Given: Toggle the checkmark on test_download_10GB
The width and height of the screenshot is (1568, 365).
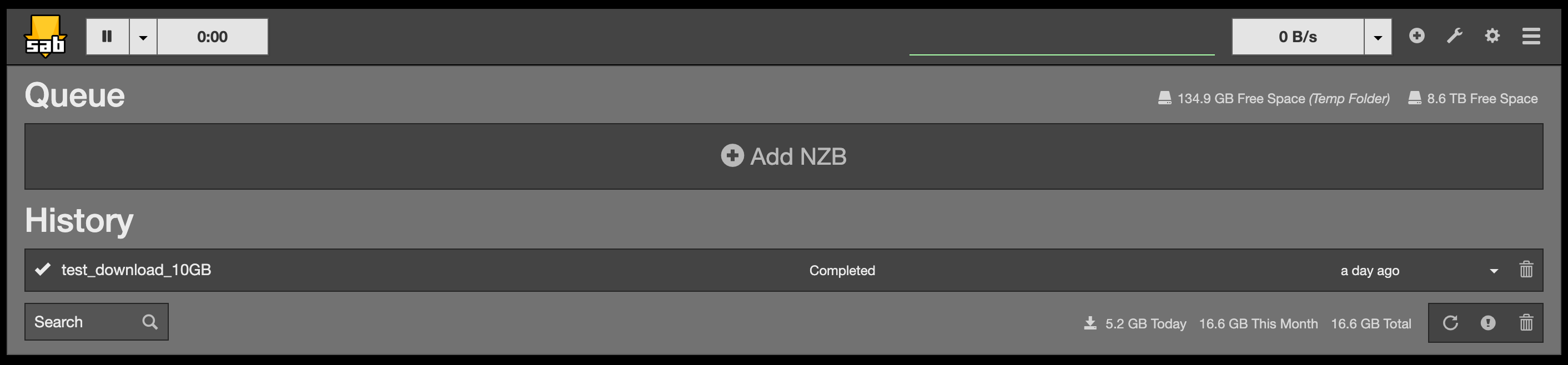Looking at the screenshot, I should point(43,270).
